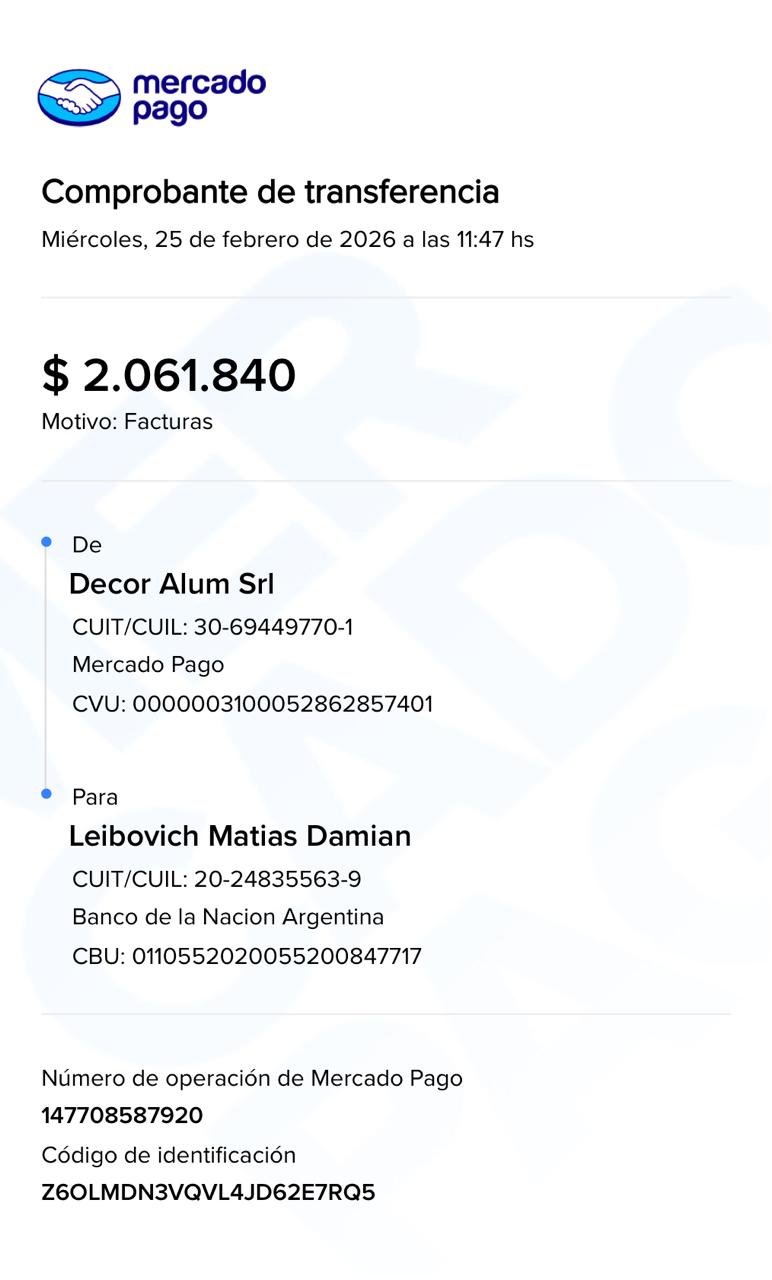This screenshot has height=1280, width=772.
Task: Select the Comprobante de transferencia heading
Action: click(x=270, y=191)
